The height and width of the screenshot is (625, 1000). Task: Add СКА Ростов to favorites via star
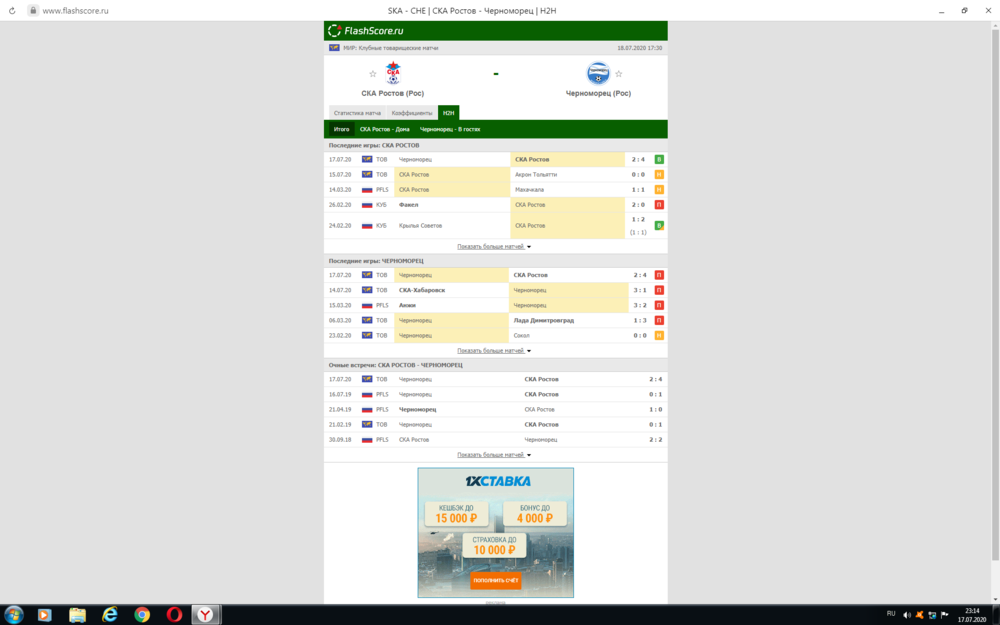point(372,74)
